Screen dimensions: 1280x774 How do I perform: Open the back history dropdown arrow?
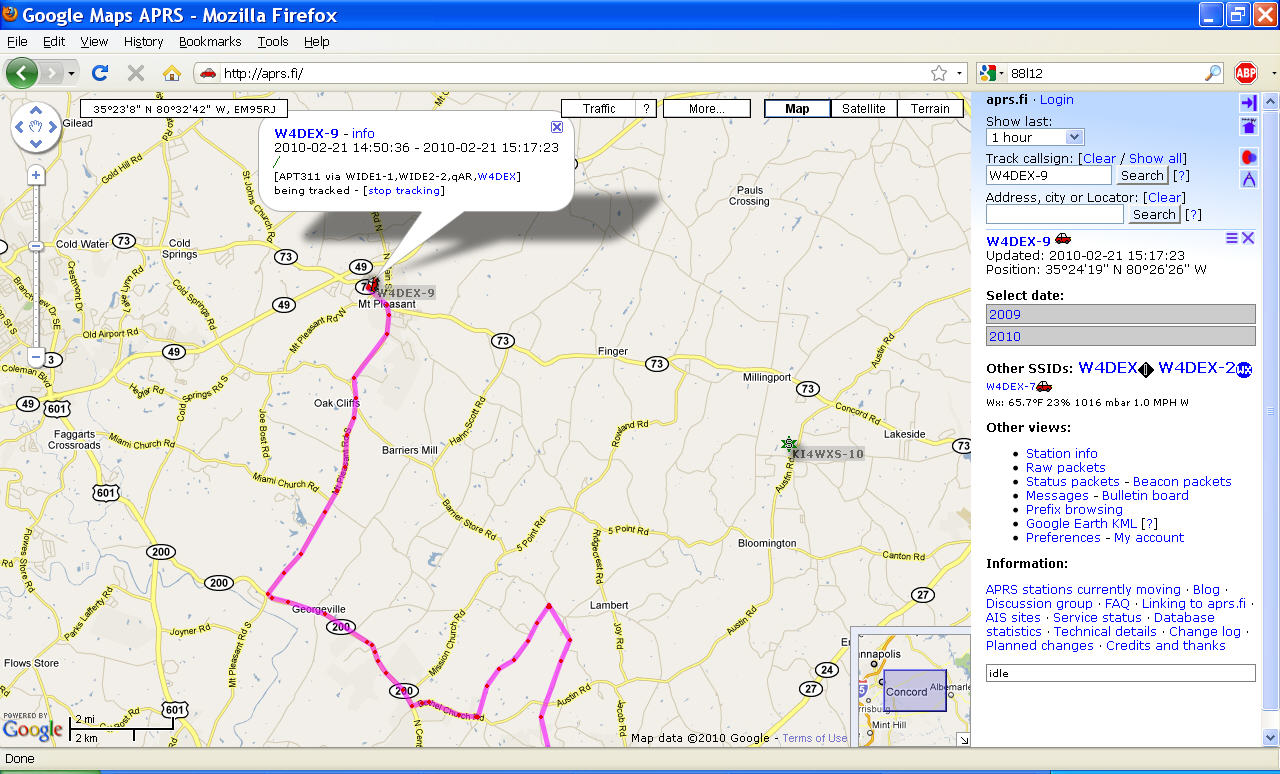[x=71, y=73]
